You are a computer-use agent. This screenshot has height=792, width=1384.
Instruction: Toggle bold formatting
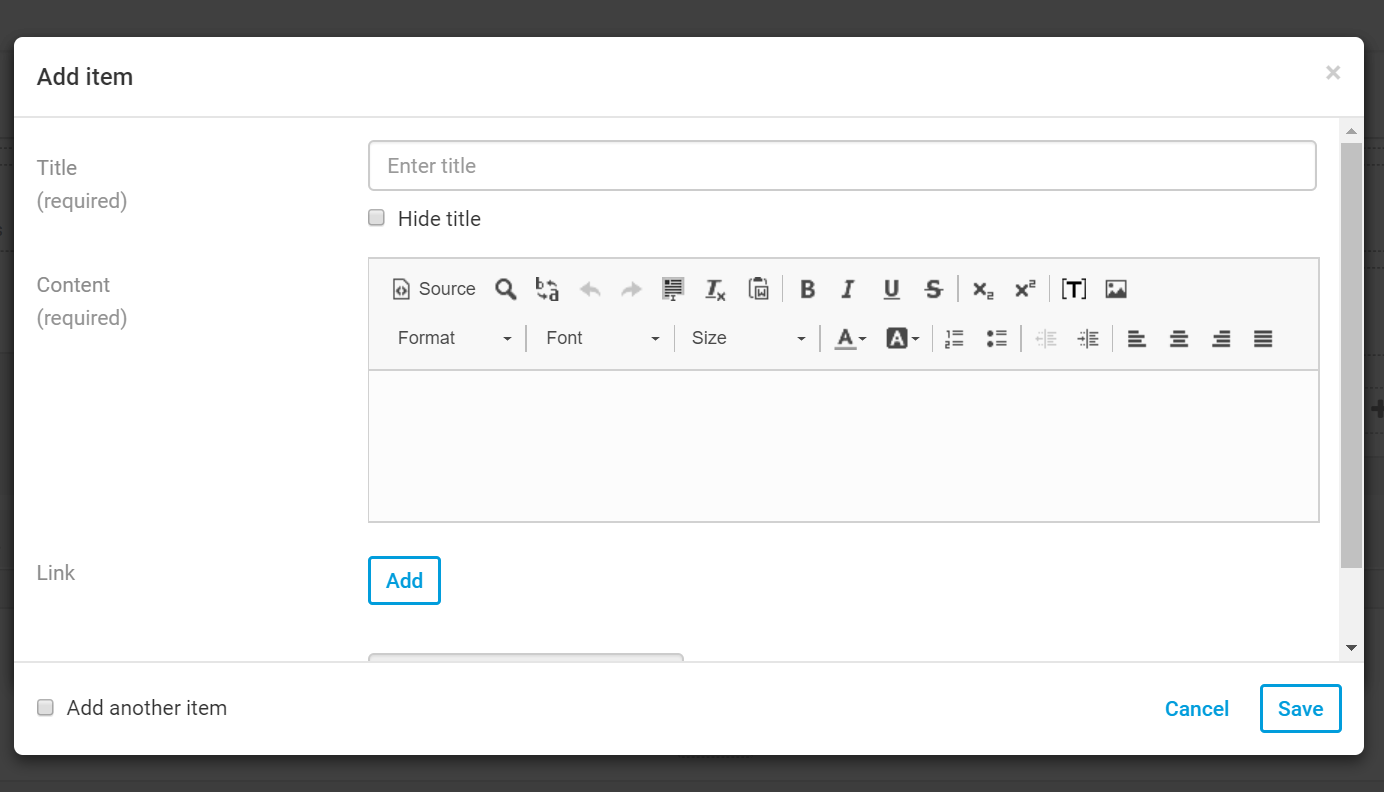click(807, 289)
